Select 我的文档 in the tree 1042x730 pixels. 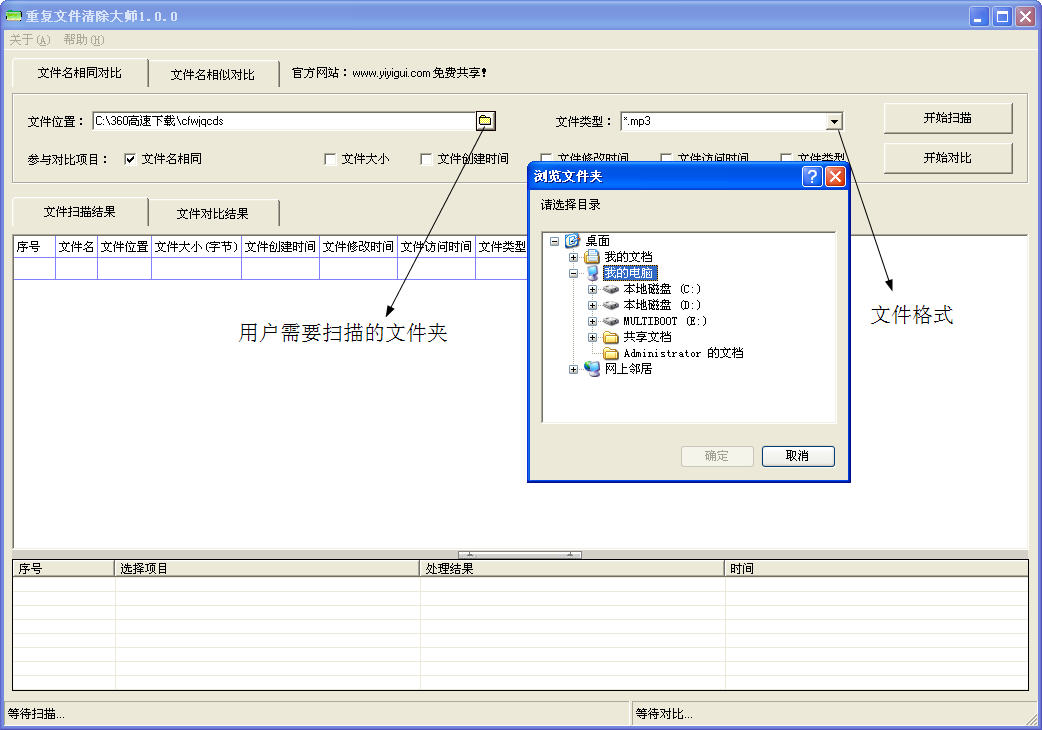point(628,257)
